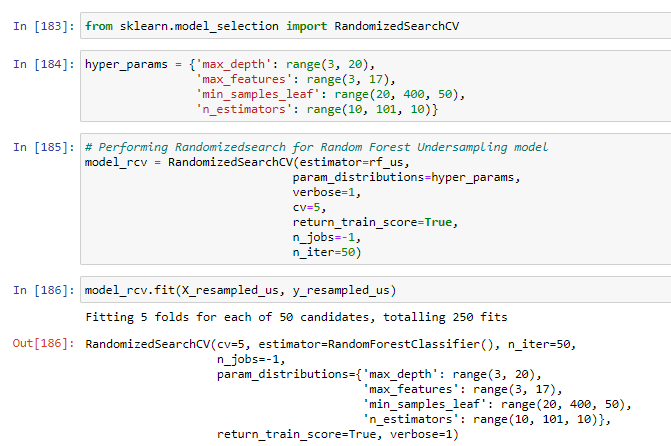Select the RandomizedSearchCV model_rcv cell

coord(376,199)
